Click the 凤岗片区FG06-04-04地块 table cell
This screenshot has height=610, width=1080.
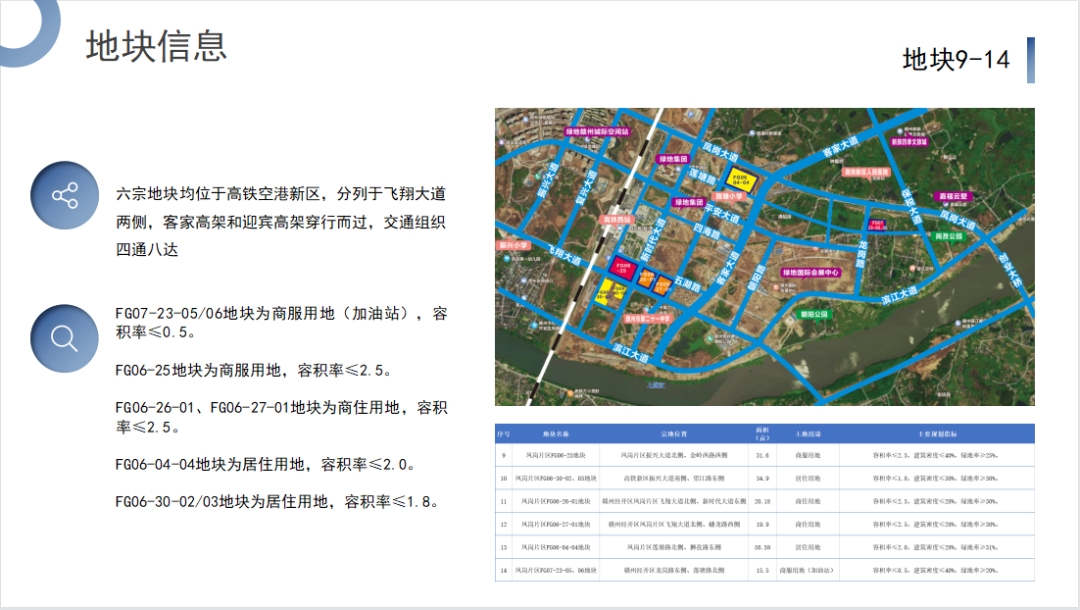click(556, 547)
